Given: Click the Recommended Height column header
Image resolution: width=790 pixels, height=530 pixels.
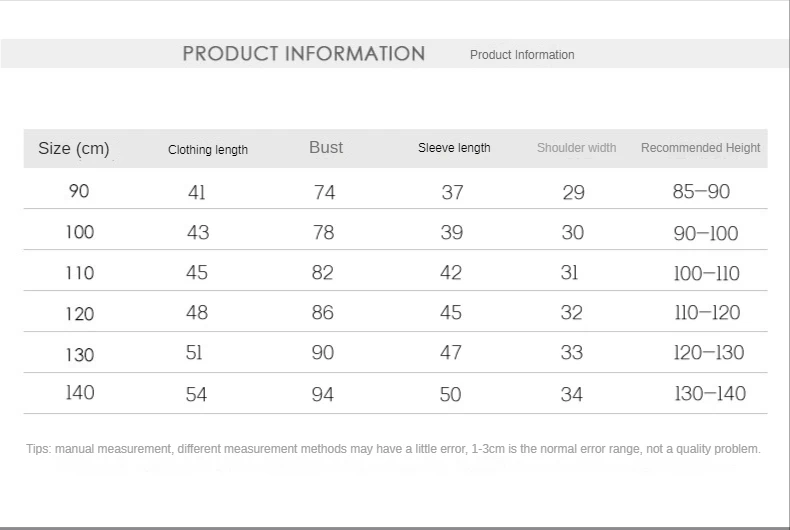Looking at the screenshot, I should pyautogui.click(x=700, y=148).
